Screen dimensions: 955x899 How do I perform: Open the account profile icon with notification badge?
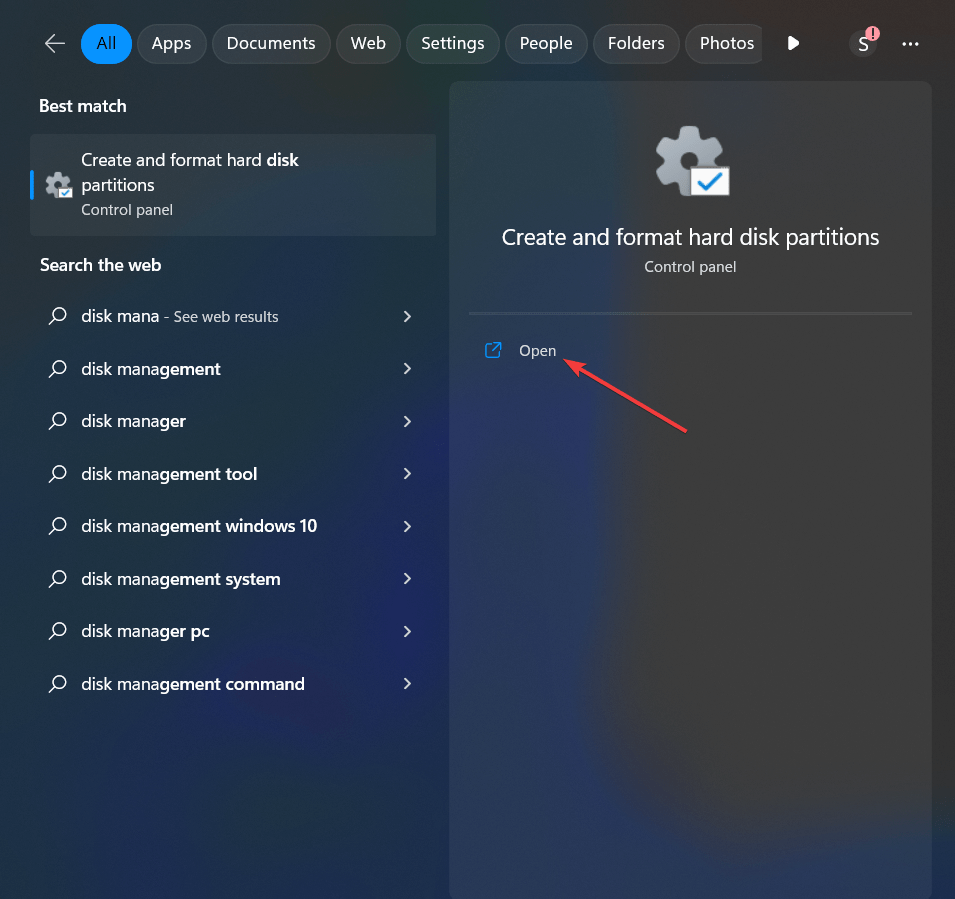point(862,43)
